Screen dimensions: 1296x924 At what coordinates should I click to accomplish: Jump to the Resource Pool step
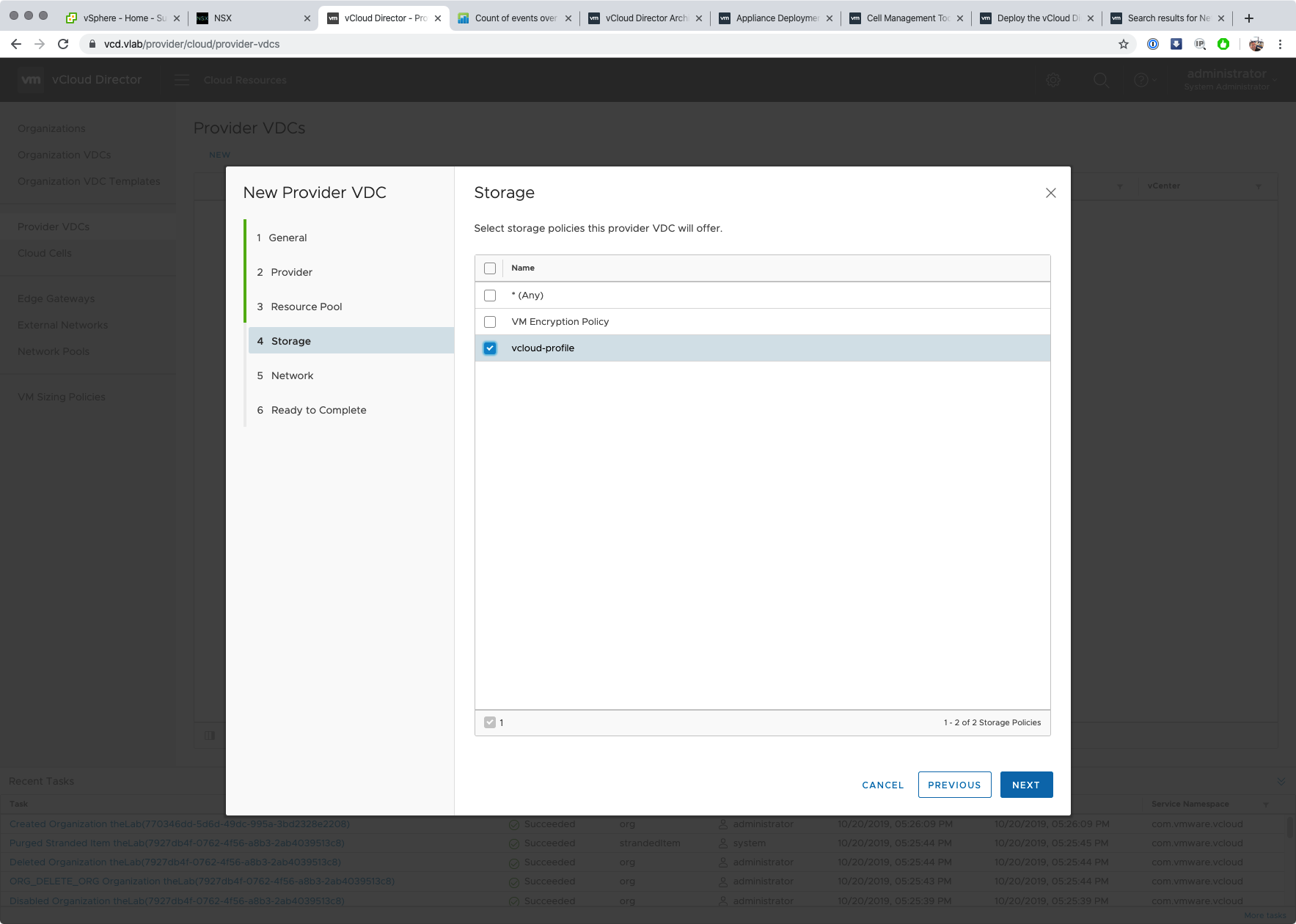coord(306,307)
